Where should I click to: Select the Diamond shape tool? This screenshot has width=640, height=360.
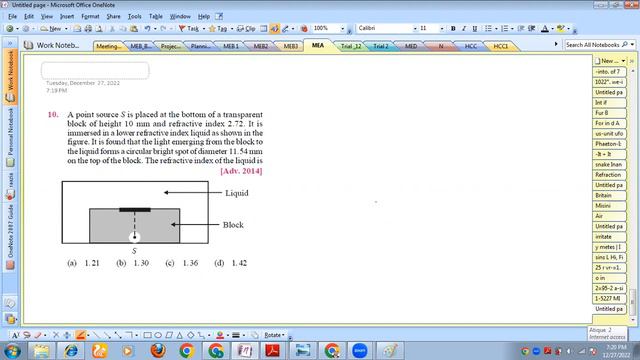coord(190,335)
